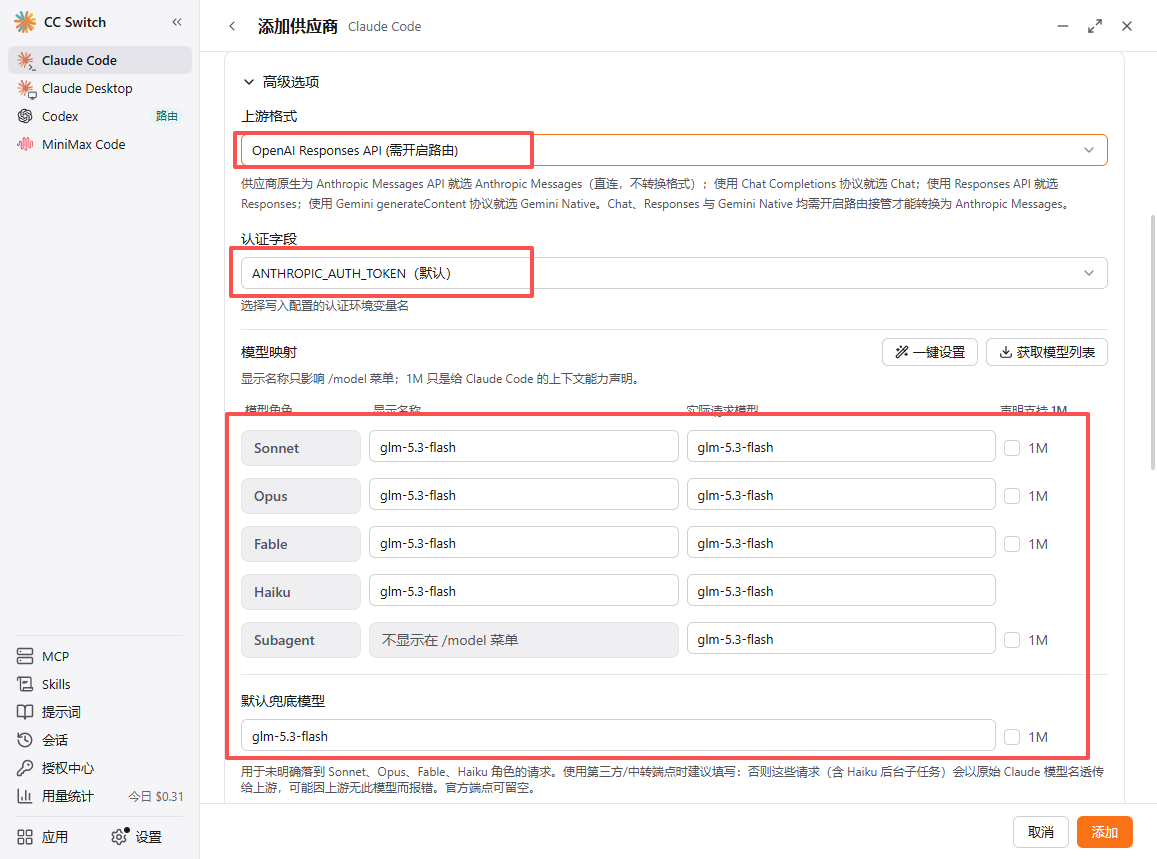This screenshot has height=859, width=1157.
Task: Edit the 默认兜底模型 input field
Action: [618, 736]
